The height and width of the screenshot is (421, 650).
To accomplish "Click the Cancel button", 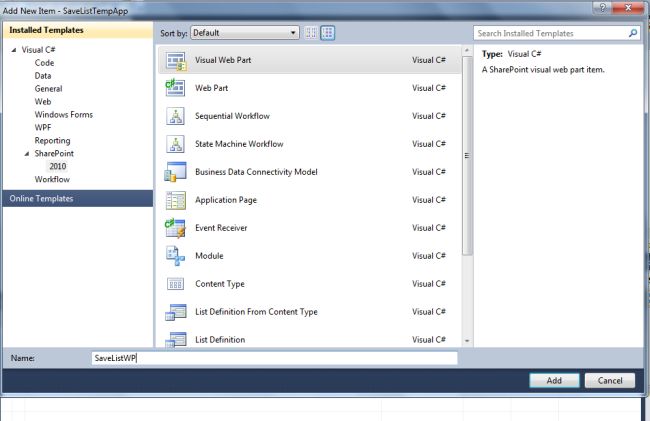I will pos(610,380).
